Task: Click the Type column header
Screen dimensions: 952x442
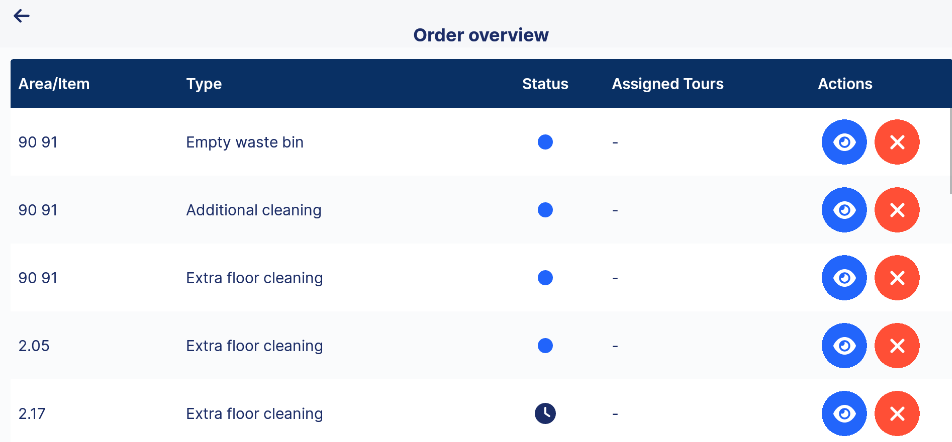Action: [x=204, y=84]
